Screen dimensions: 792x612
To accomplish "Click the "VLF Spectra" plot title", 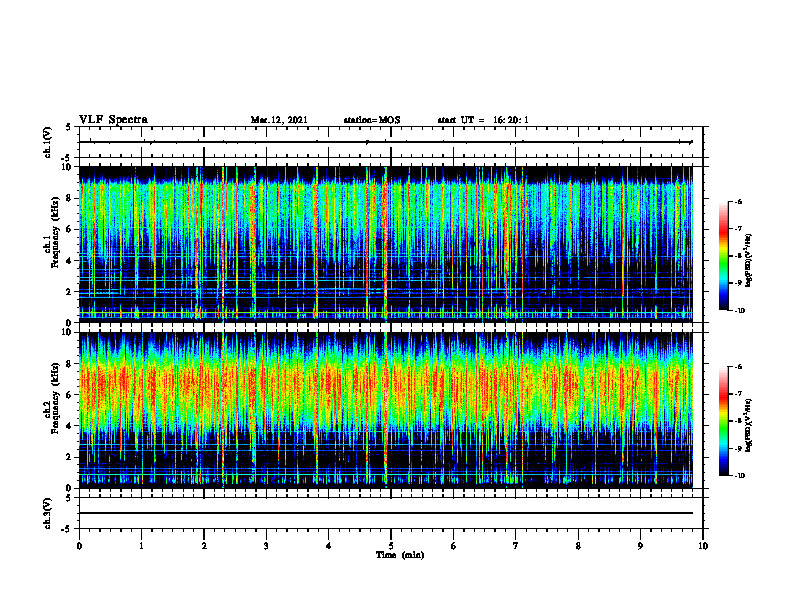I will (x=113, y=120).
